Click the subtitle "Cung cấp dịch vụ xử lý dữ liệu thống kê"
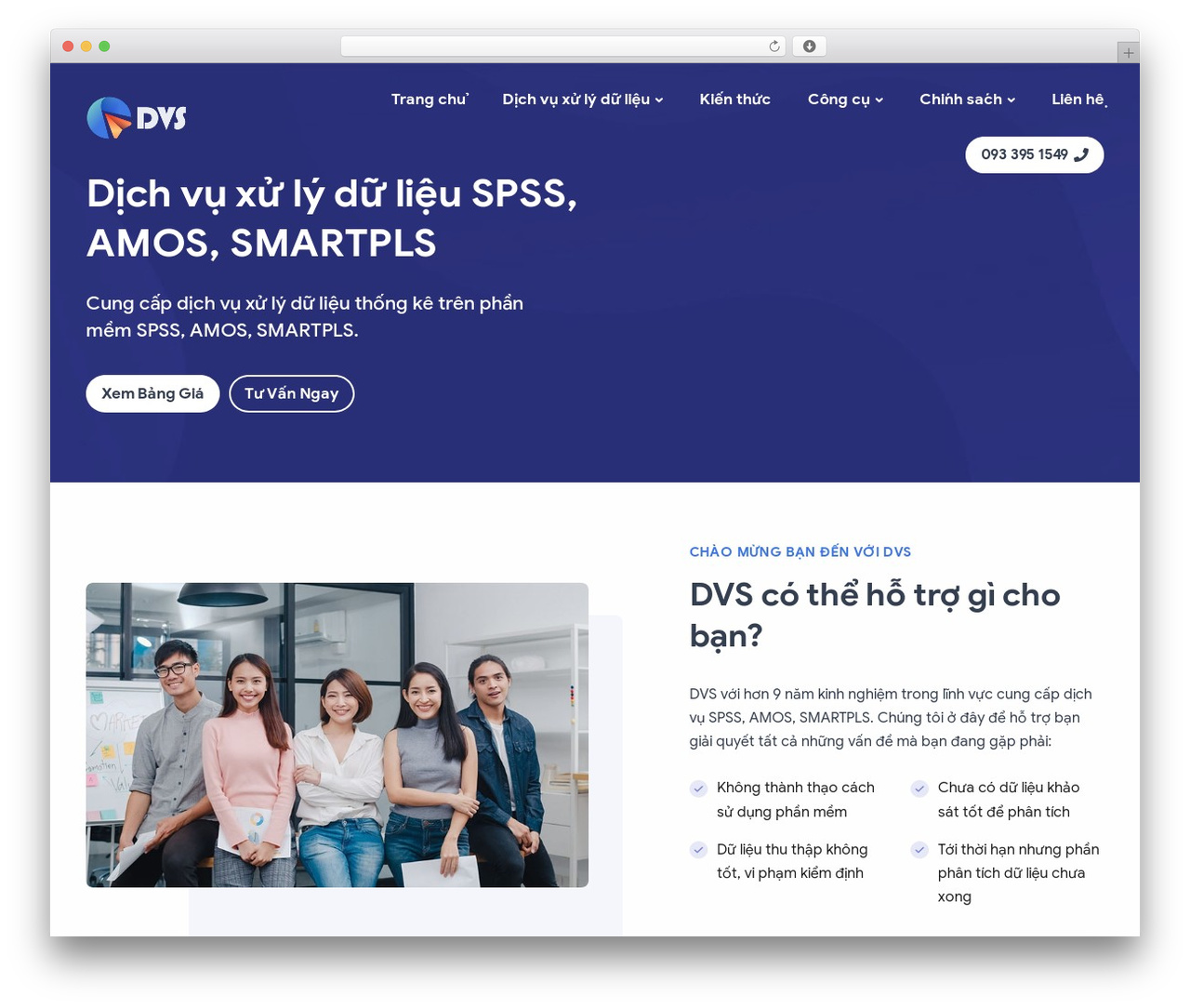Screen dimensions: 1190x1008 [x=305, y=317]
